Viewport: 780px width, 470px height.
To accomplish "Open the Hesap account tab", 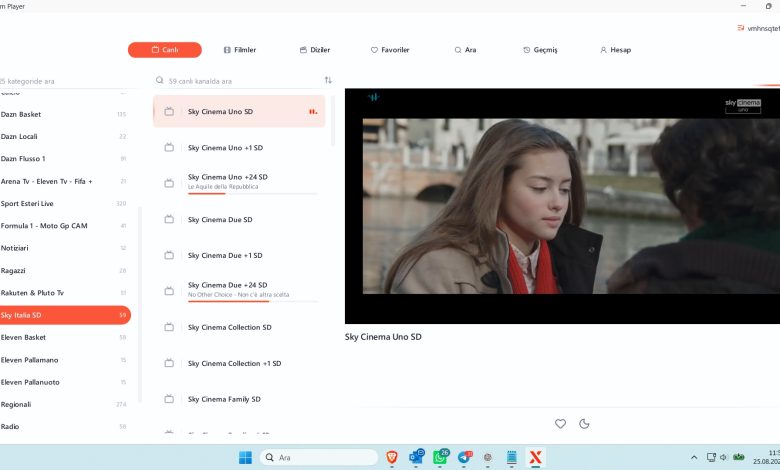I will pyautogui.click(x=615, y=50).
